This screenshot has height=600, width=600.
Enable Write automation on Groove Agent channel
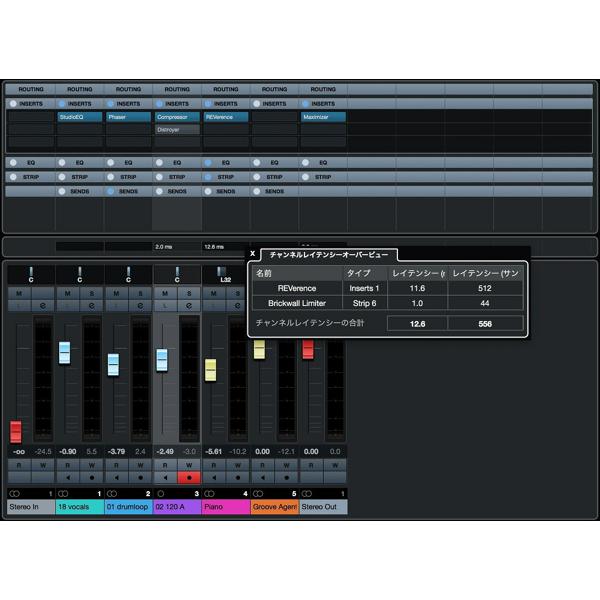coord(286,465)
